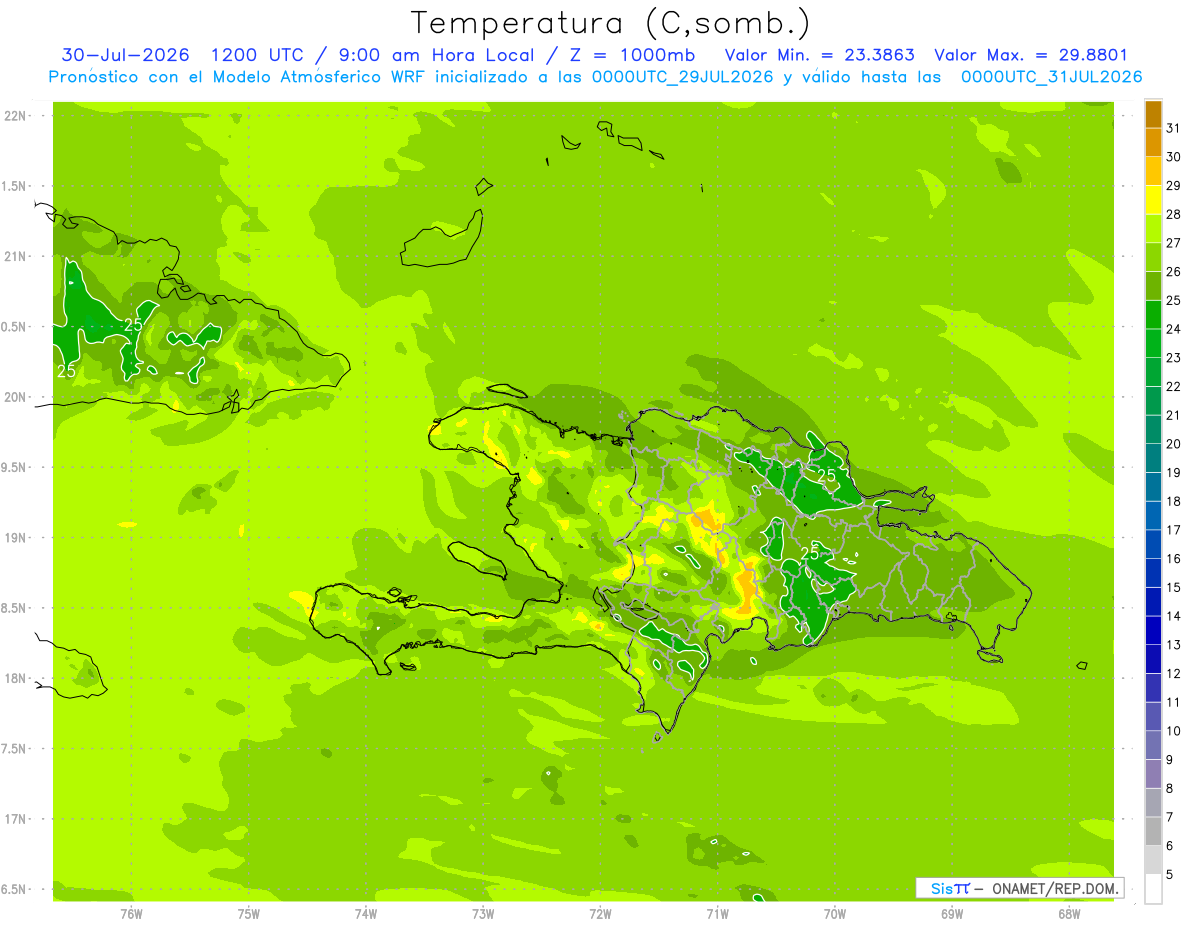1200x927 pixels.
Task: Click the '71W' longitude label
Action: click(717, 914)
